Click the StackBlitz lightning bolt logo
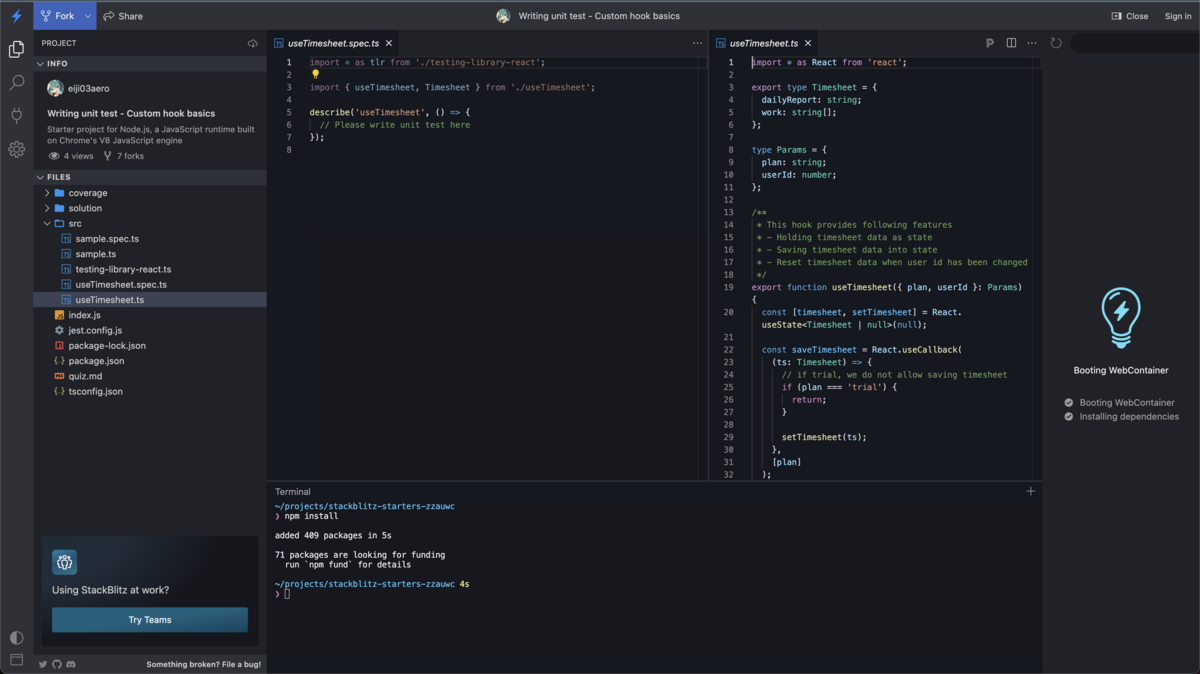 [16, 15]
